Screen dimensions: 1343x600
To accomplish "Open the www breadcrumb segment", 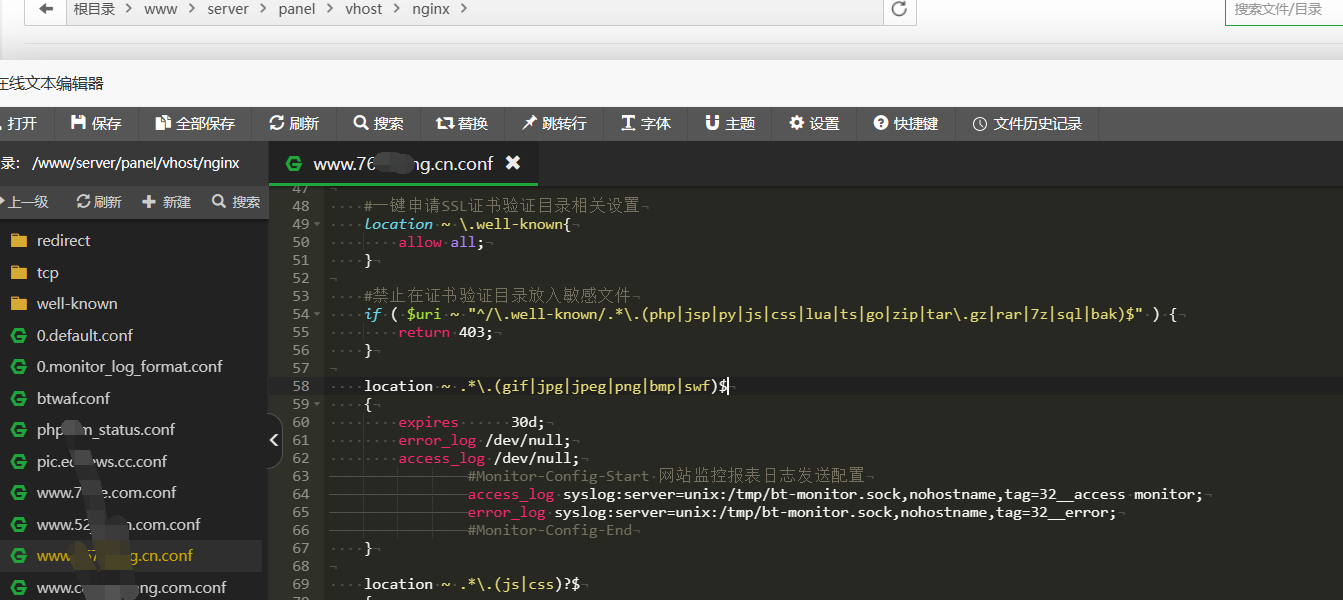I will click(161, 9).
